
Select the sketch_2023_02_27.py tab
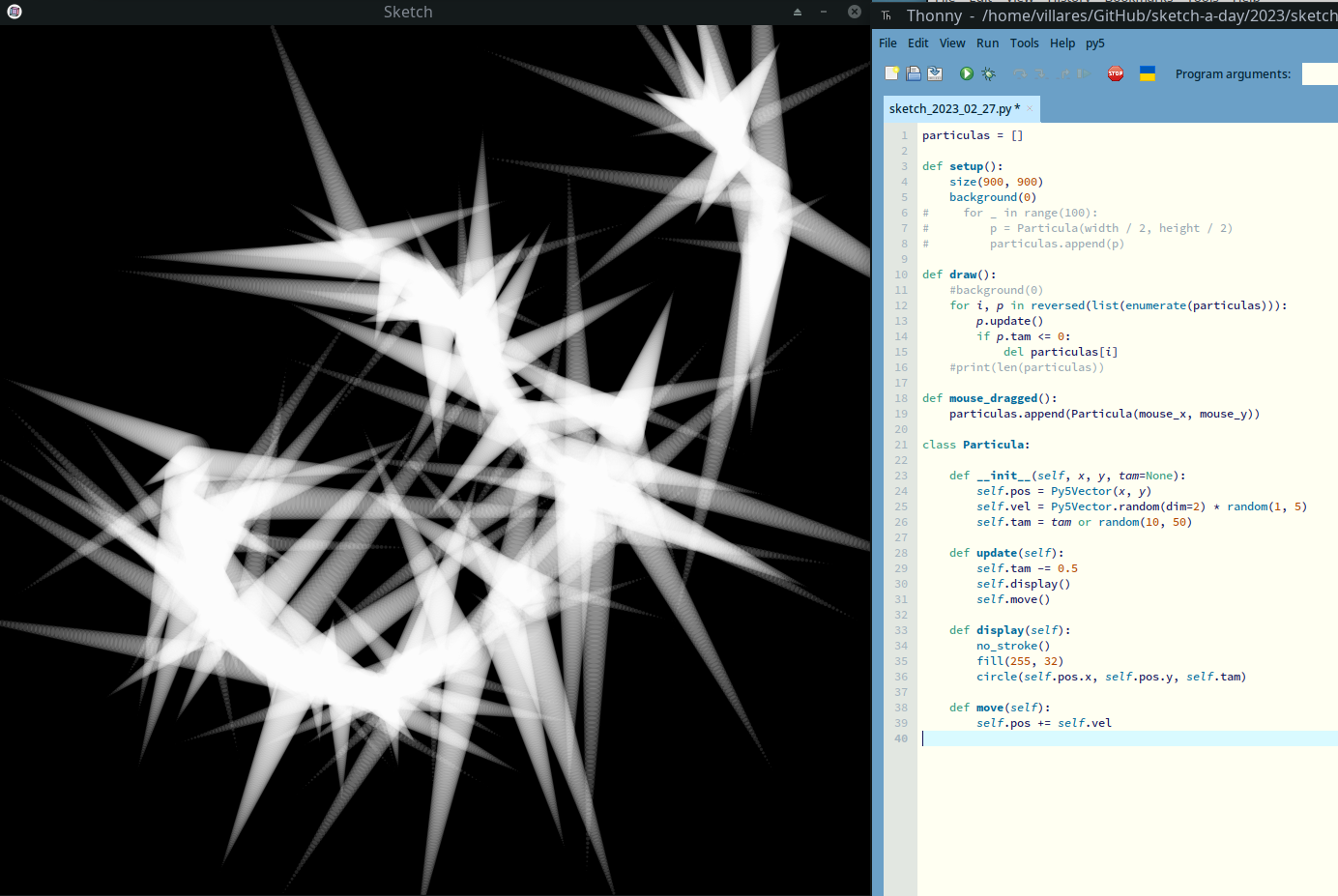(950, 109)
